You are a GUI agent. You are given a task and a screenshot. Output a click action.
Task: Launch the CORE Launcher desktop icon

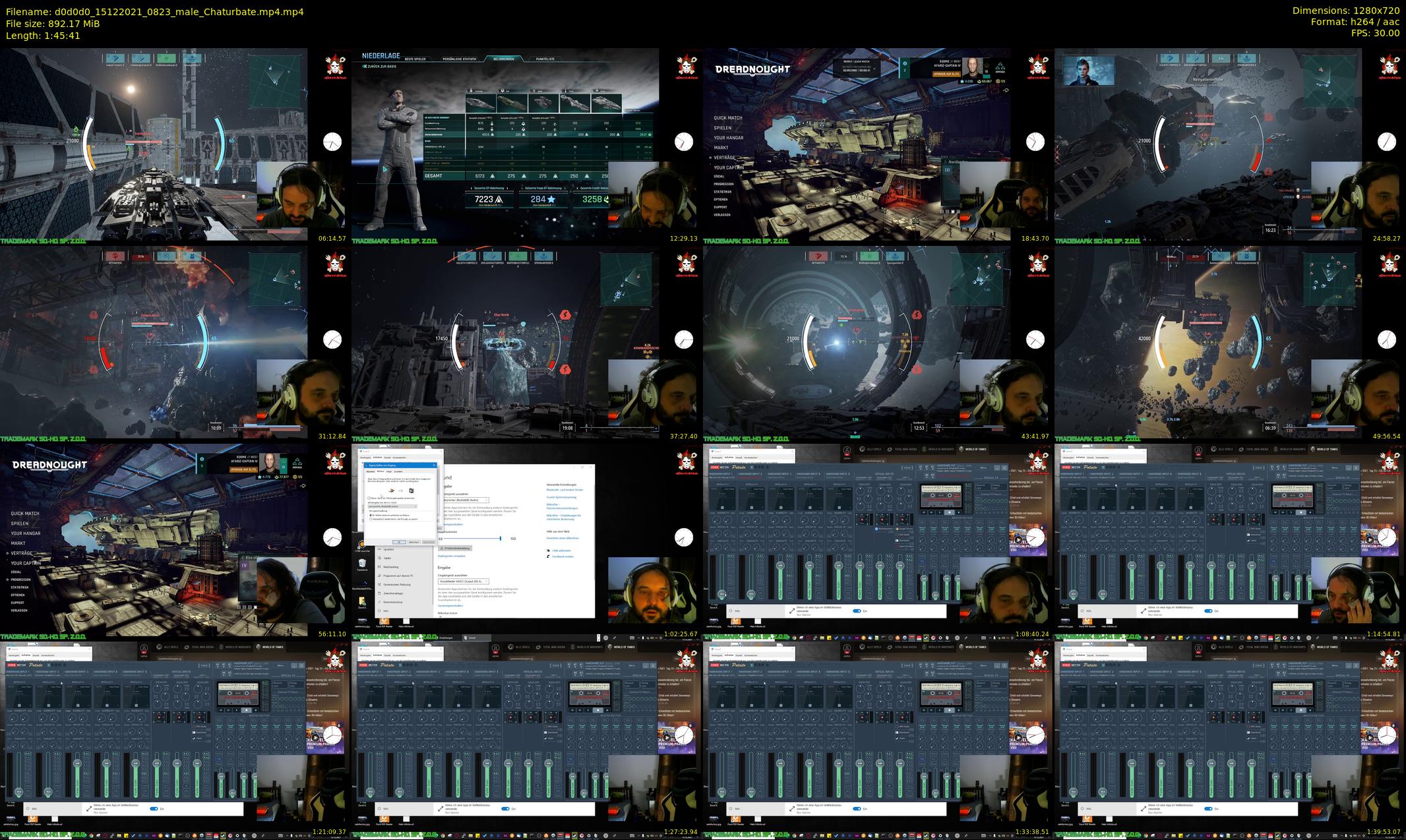pos(361,545)
